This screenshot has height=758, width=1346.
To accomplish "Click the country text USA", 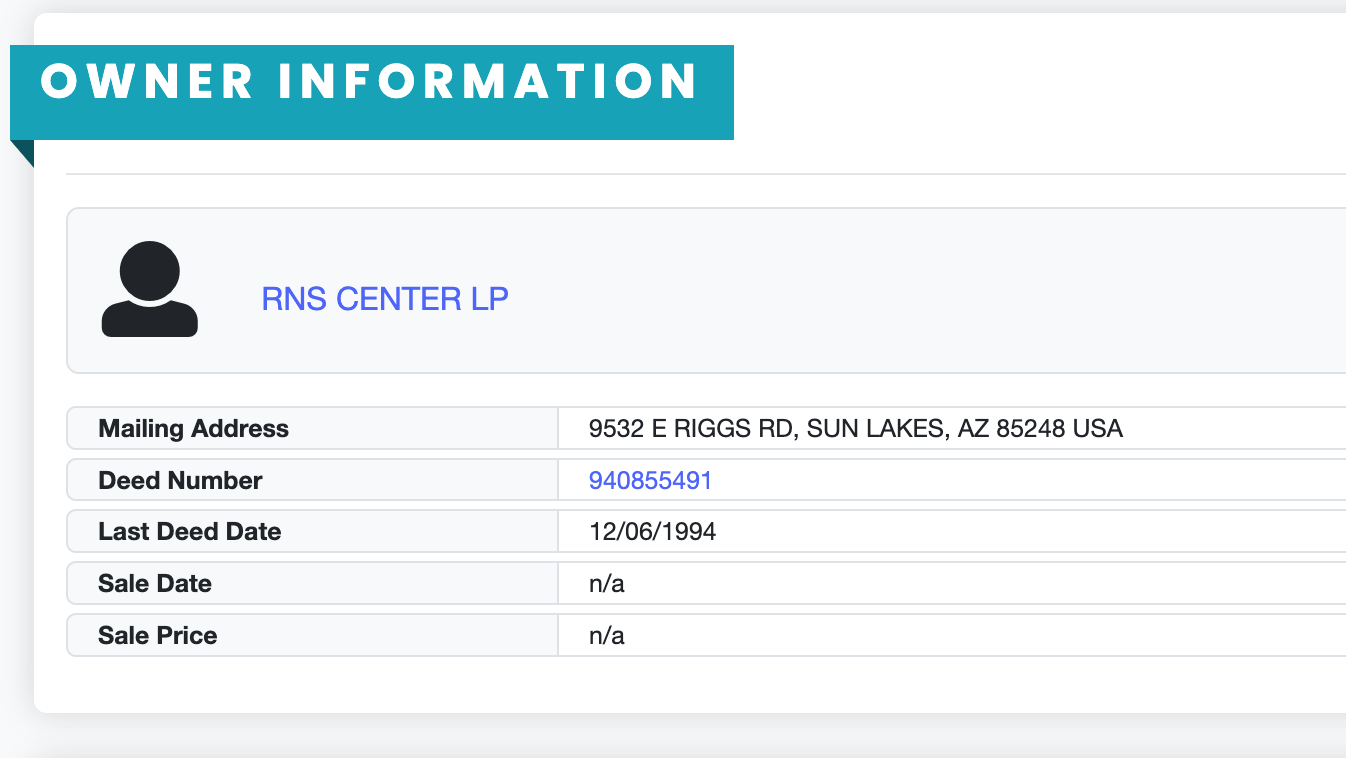I will pyautogui.click(x=1098, y=429).
